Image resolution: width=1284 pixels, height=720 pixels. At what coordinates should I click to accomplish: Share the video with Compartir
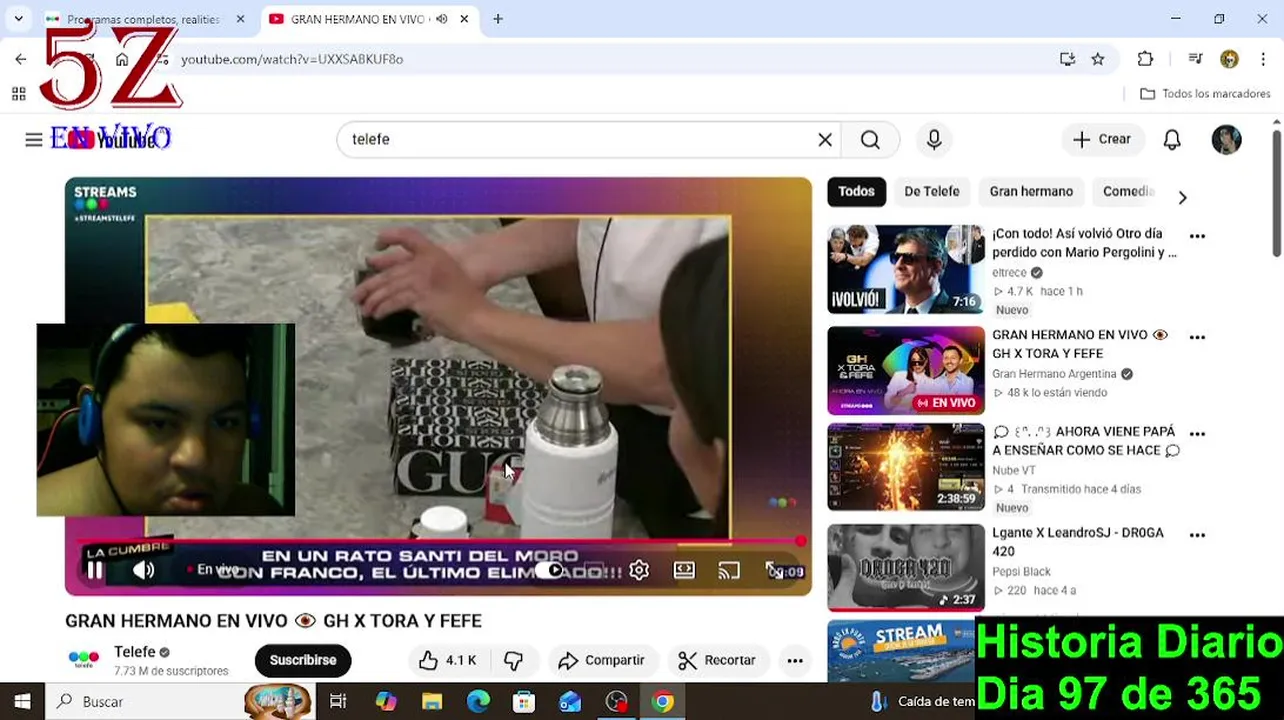pyautogui.click(x=601, y=660)
